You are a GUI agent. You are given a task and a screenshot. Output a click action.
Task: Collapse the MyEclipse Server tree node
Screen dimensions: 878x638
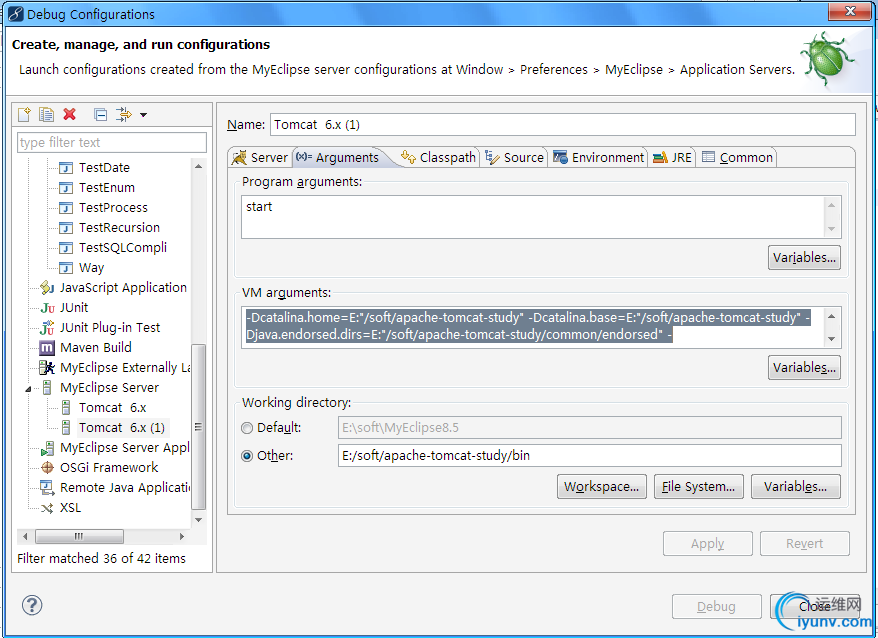29,389
